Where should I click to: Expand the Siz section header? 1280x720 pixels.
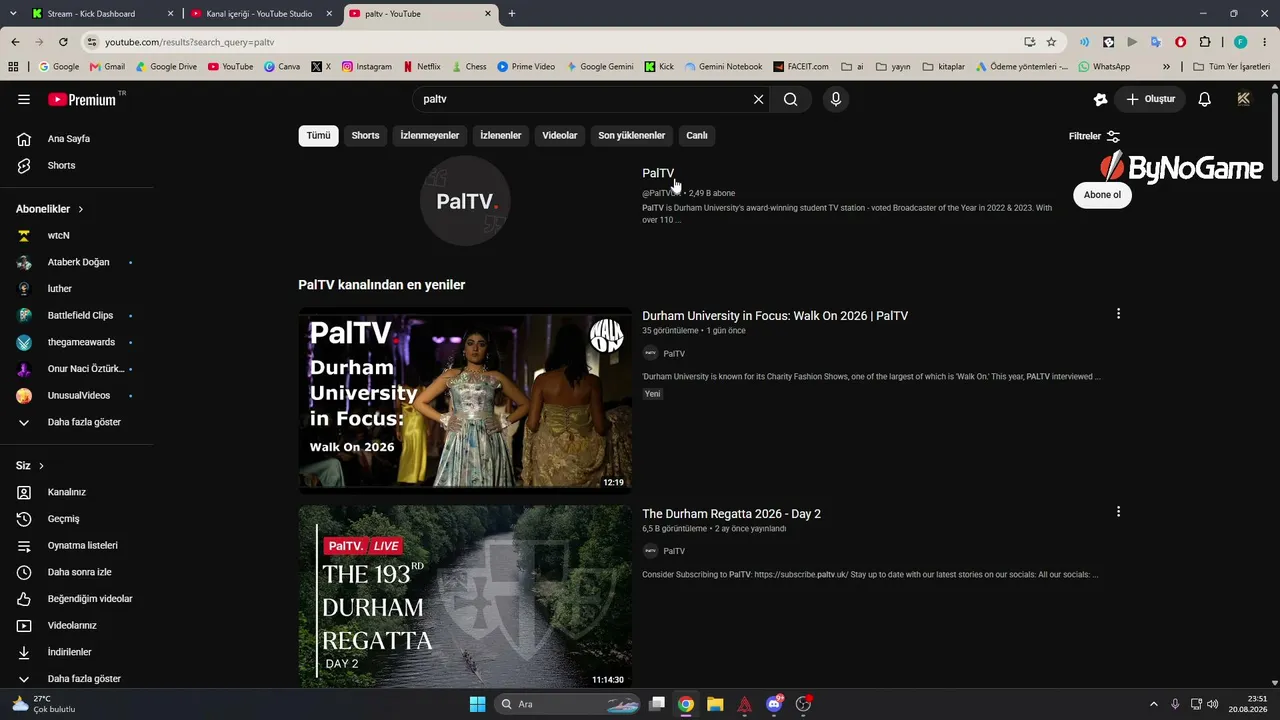coord(30,466)
